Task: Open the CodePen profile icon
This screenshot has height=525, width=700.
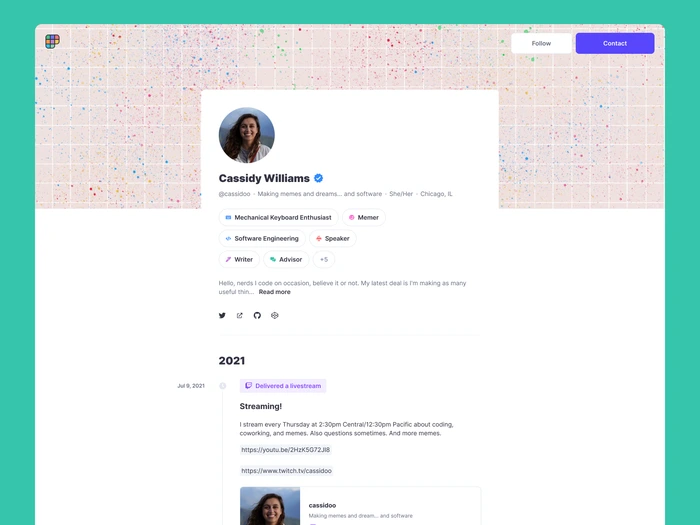Action: pyautogui.click(x=275, y=316)
